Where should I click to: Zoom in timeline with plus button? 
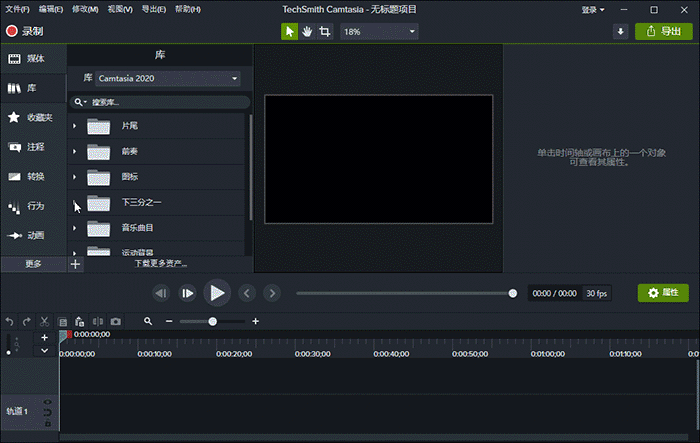[255, 321]
